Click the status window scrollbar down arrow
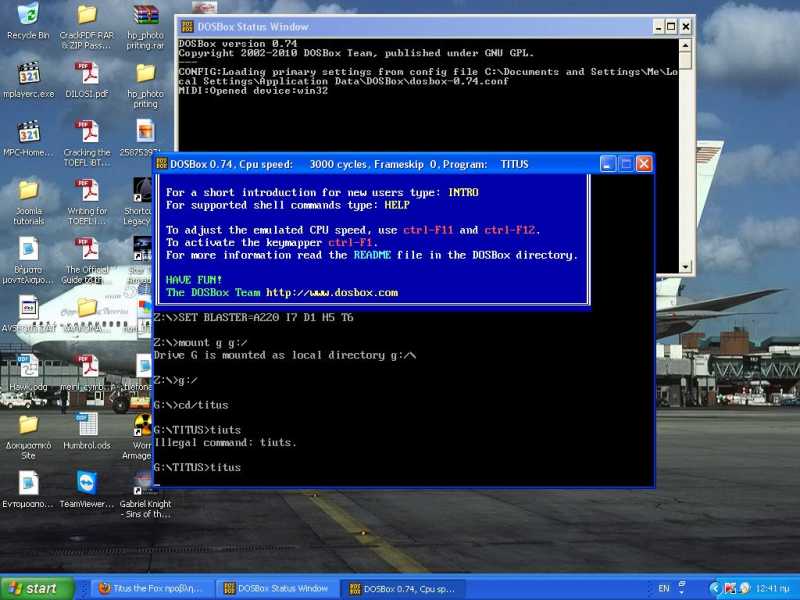Image resolution: width=800 pixels, height=600 pixels. [686, 267]
